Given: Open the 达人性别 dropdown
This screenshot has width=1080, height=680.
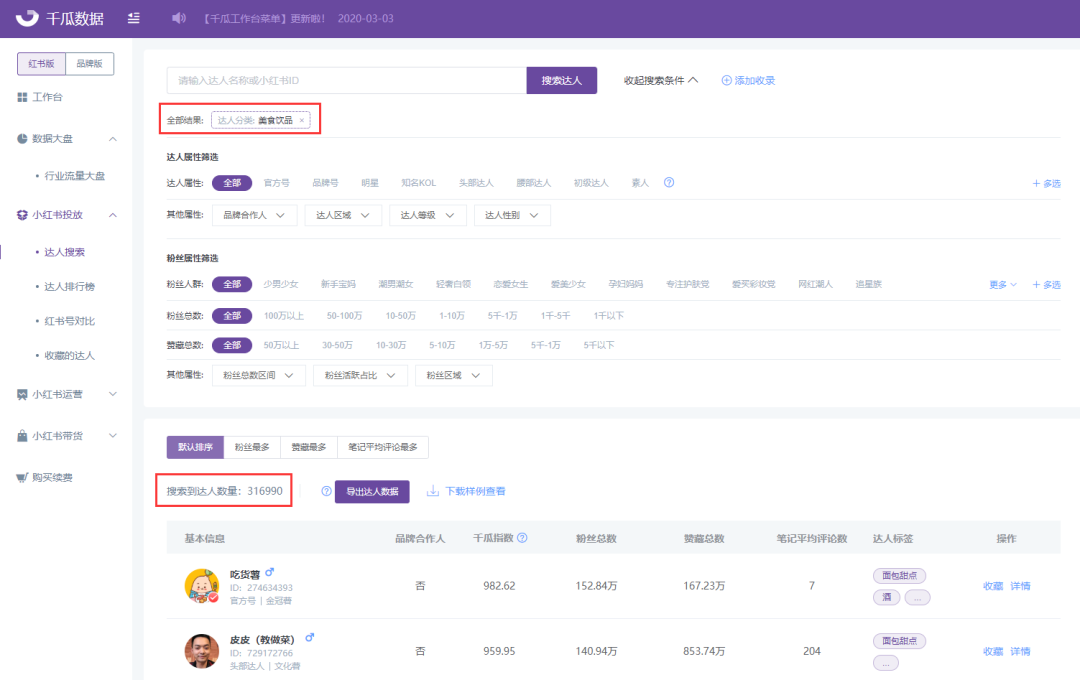Looking at the screenshot, I should (x=512, y=216).
